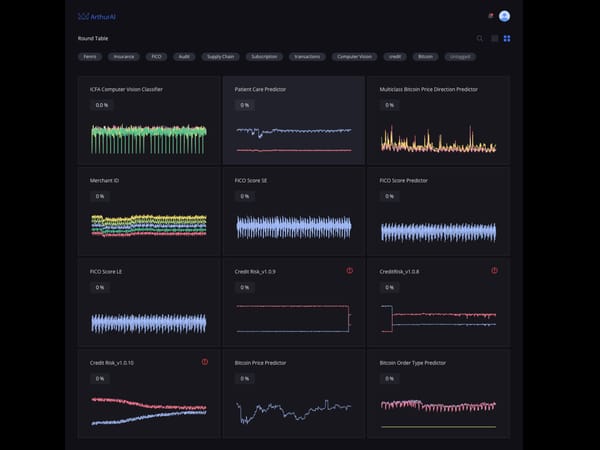The width and height of the screenshot is (600, 450).
Task: Switch to list view layout
Action: 494,38
